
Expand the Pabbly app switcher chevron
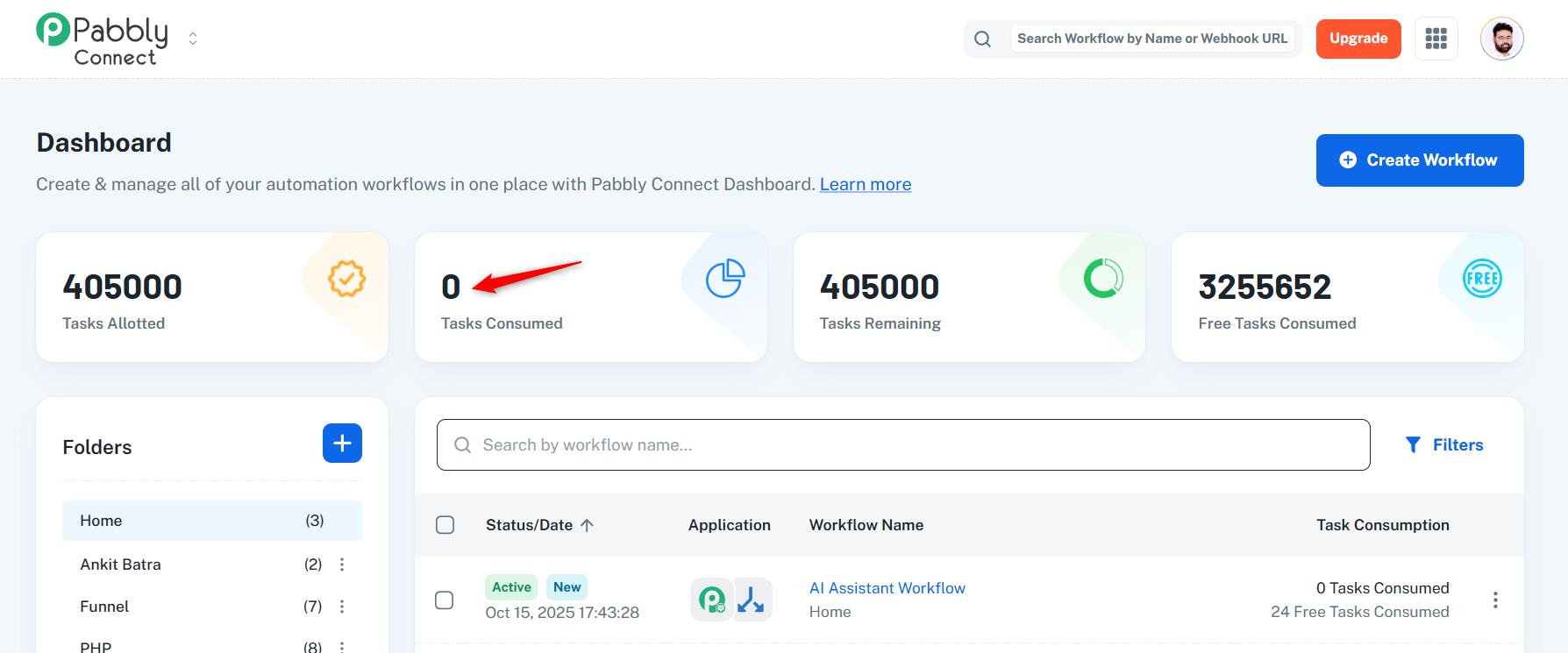(193, 39)
